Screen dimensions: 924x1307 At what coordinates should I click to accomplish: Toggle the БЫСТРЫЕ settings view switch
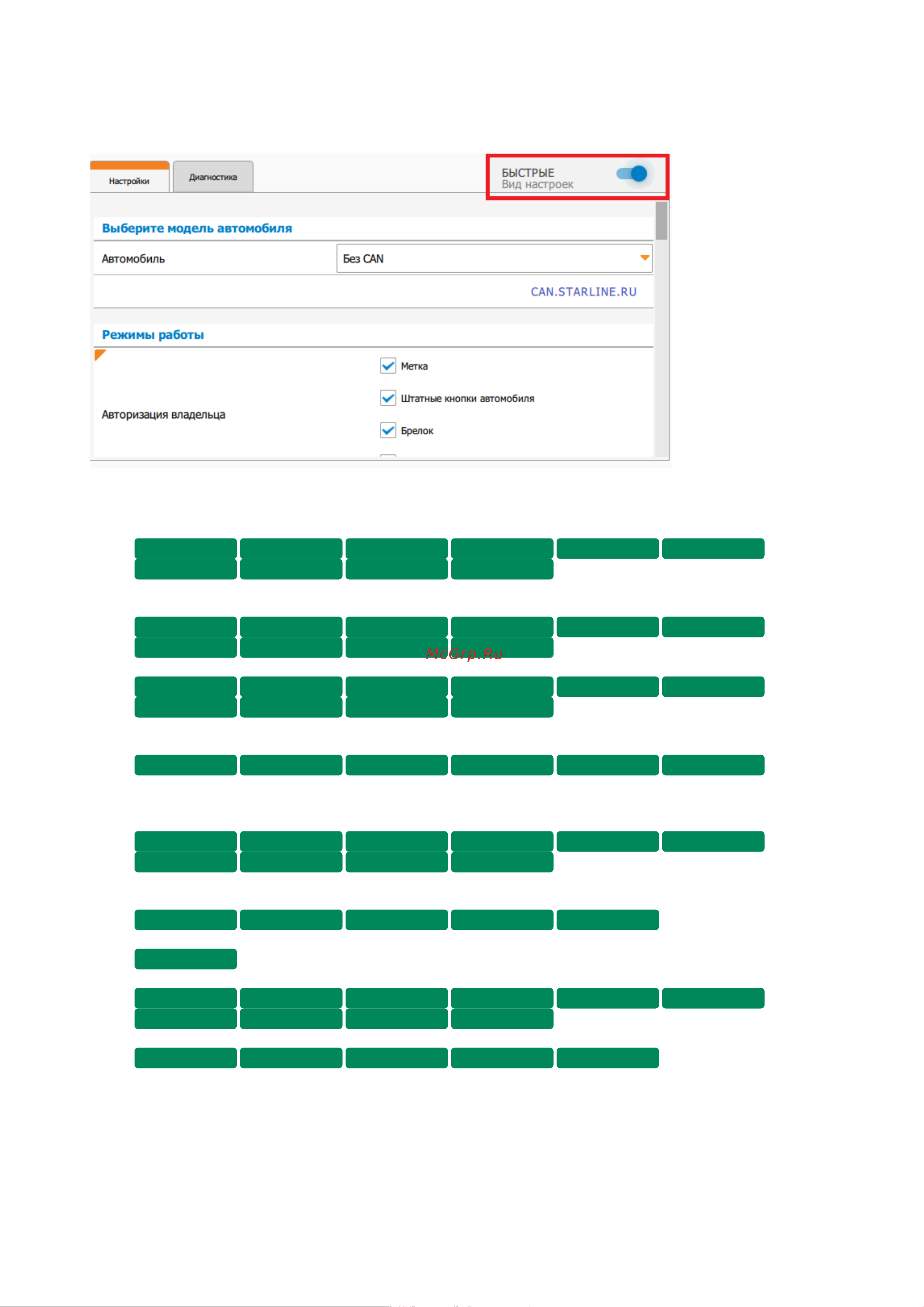pyautogui.click(x=633, y=174)
